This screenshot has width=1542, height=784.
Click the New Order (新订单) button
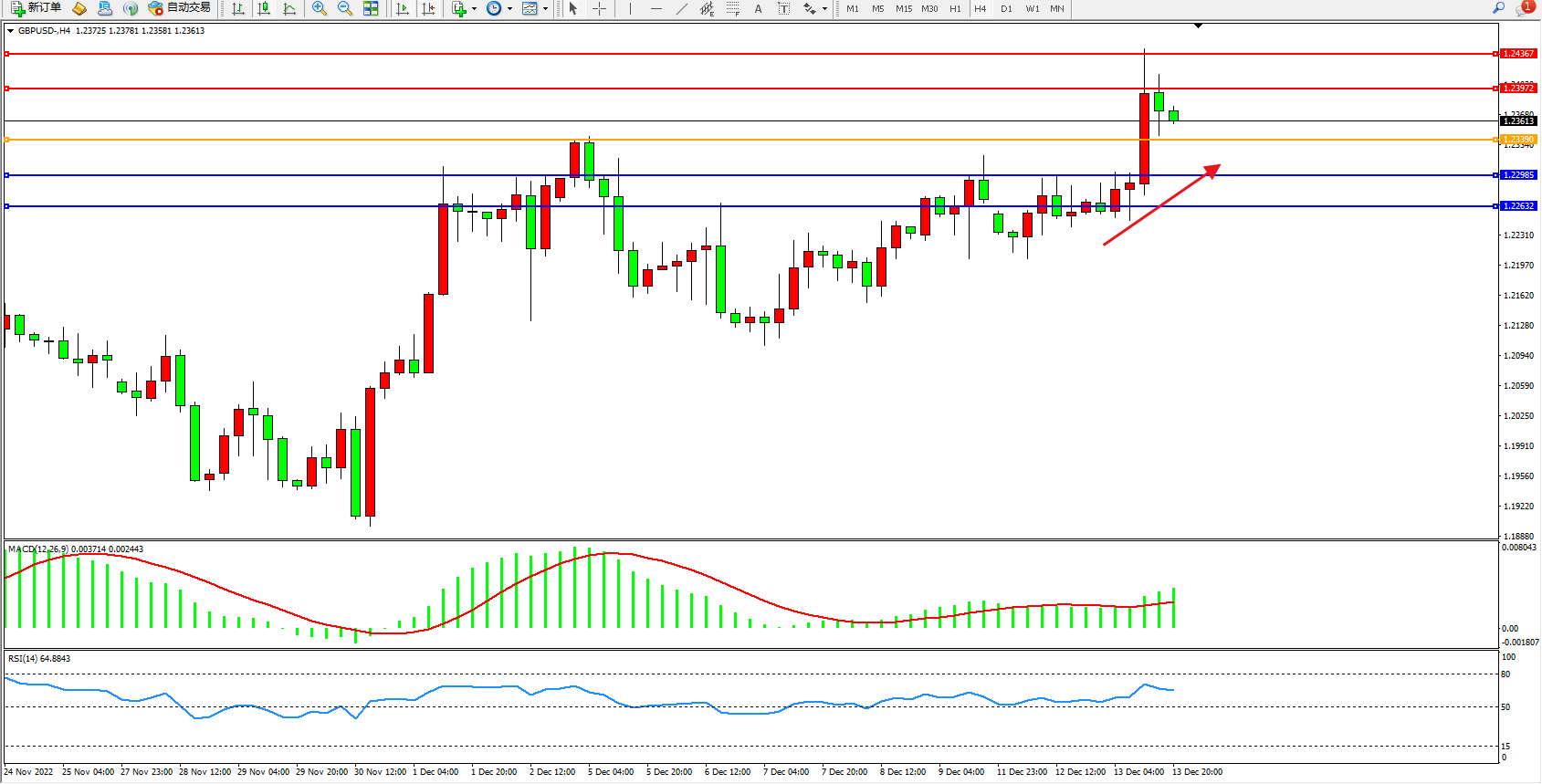coord(37,8)
